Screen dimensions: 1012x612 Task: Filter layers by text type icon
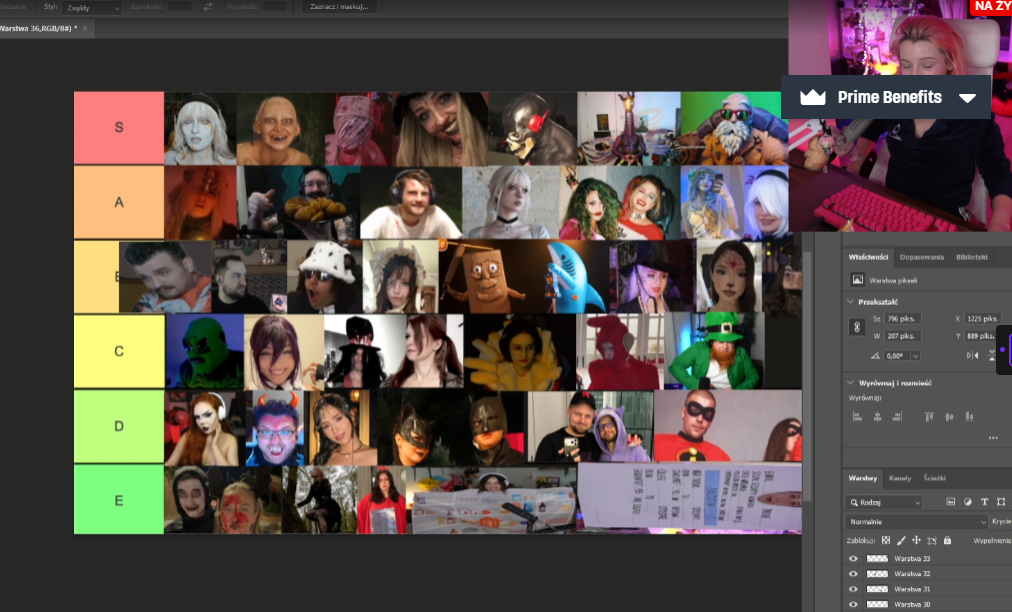click(984, 501)
